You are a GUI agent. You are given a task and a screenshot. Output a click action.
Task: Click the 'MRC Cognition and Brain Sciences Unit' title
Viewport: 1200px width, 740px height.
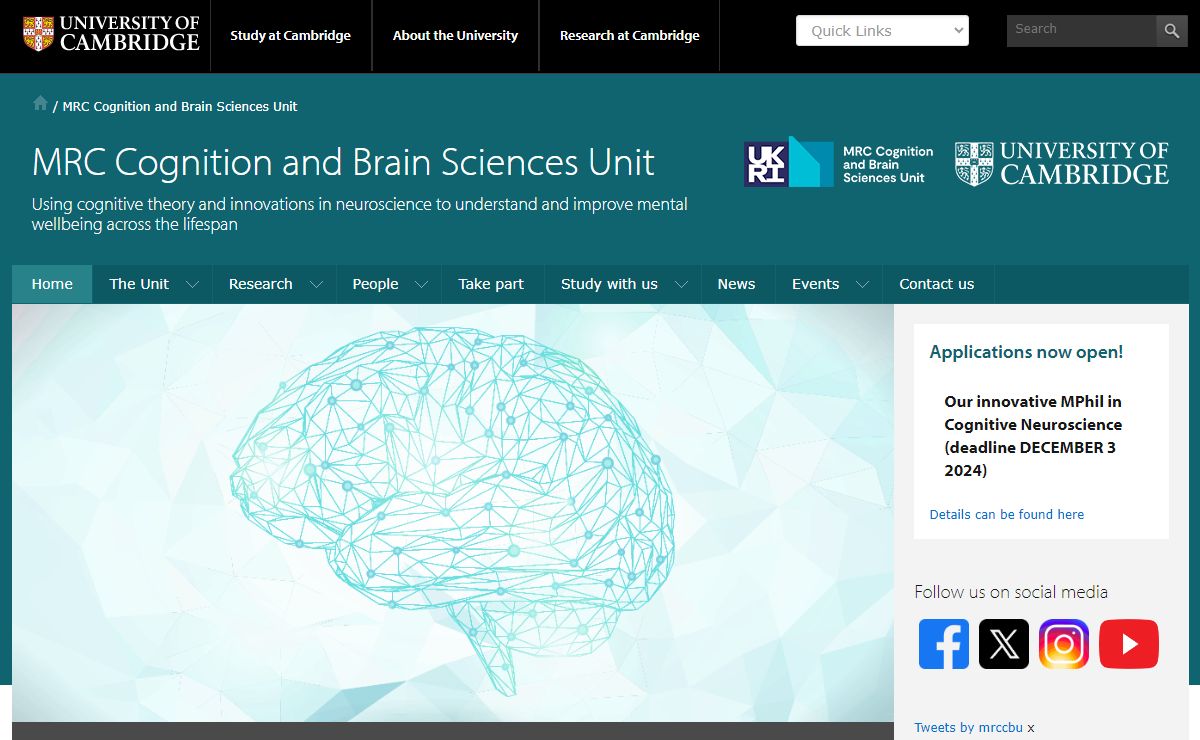pyautogui.click(x=343, y=162)
